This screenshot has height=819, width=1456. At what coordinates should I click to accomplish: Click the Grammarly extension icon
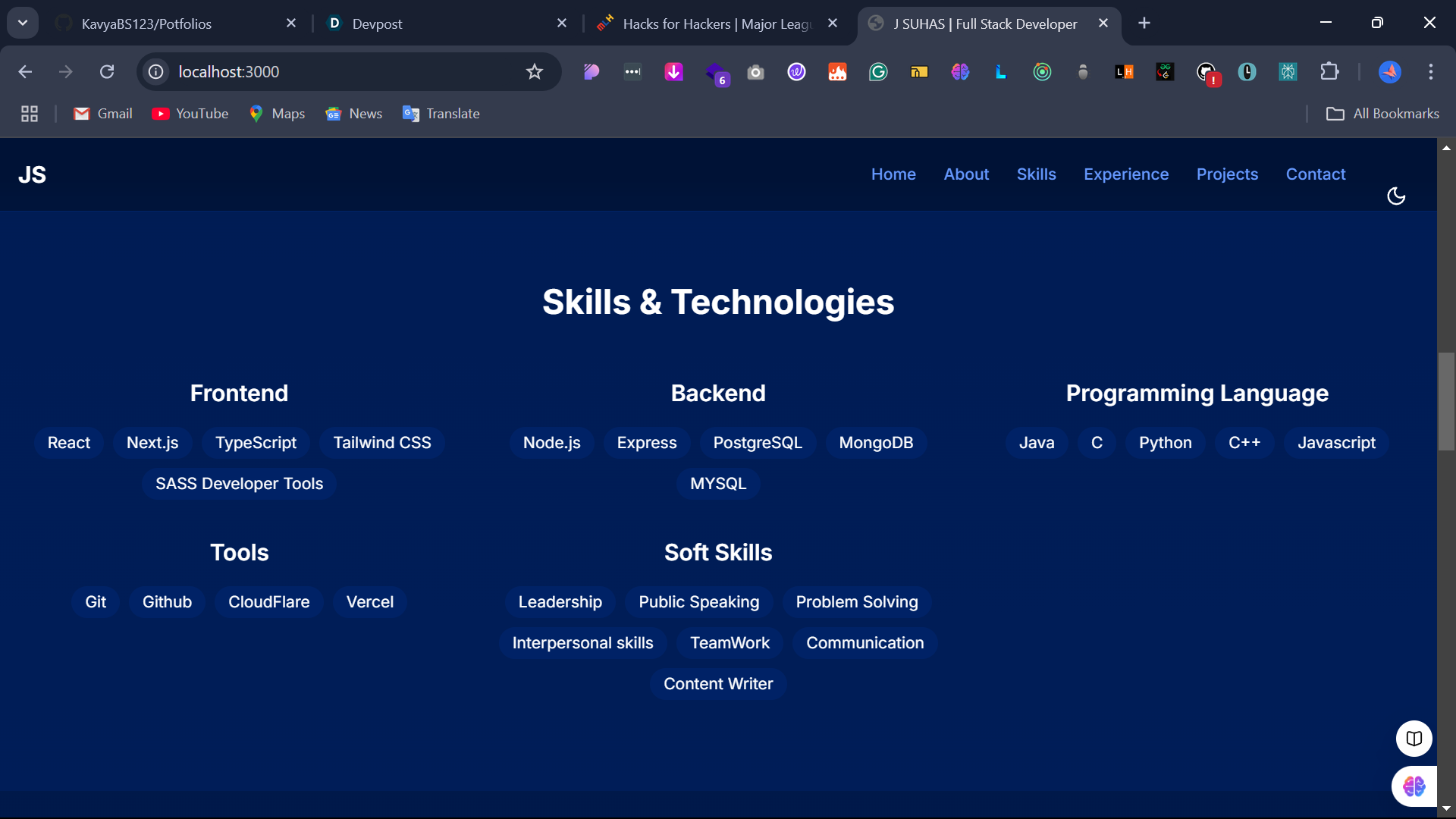click(878, 72)
